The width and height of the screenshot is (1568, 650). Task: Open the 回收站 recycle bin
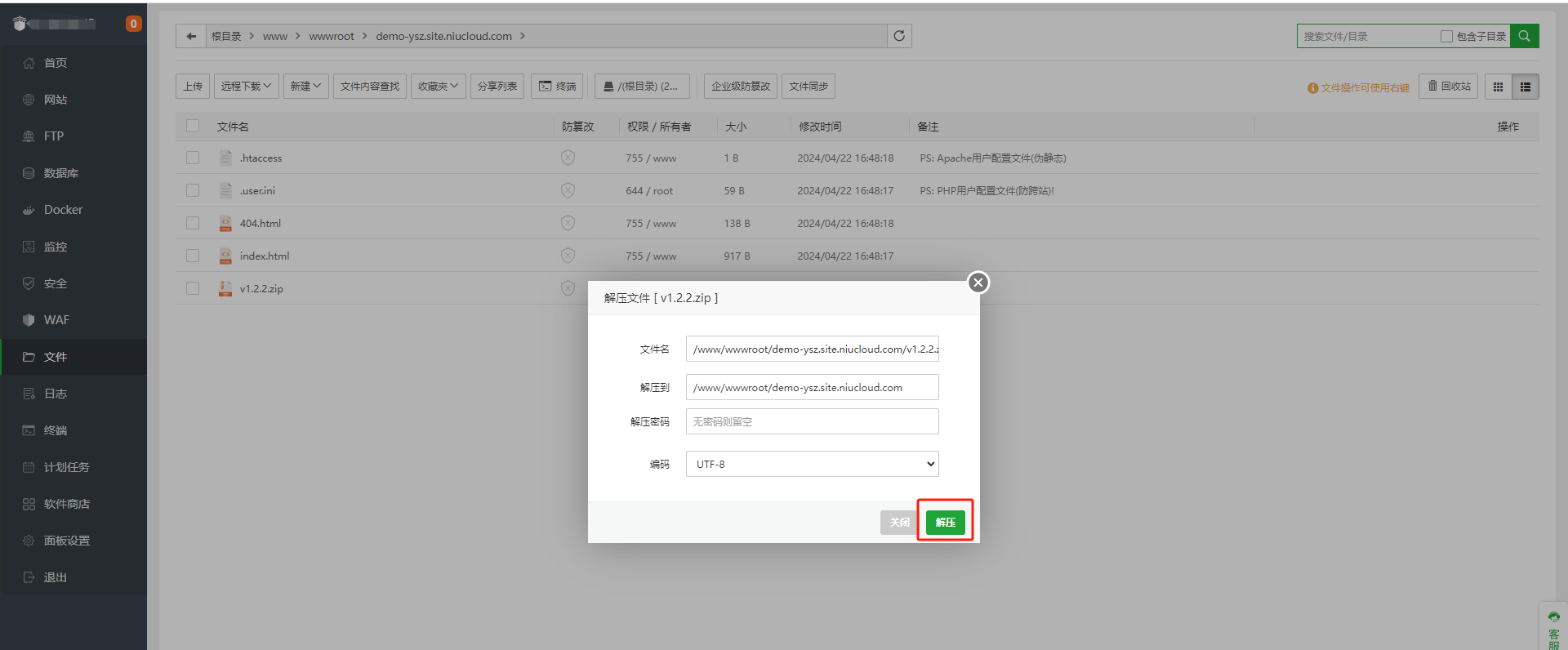1449,87
